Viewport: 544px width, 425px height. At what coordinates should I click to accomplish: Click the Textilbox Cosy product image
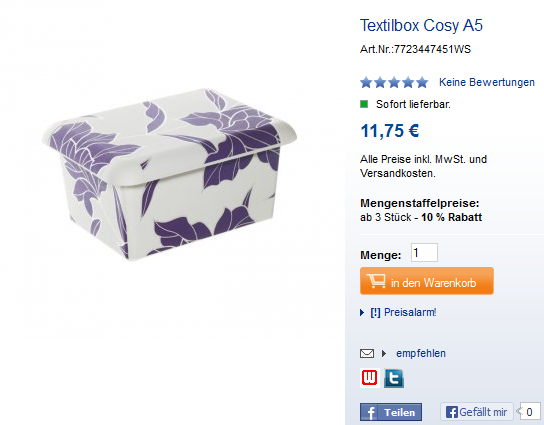(170, 175)
